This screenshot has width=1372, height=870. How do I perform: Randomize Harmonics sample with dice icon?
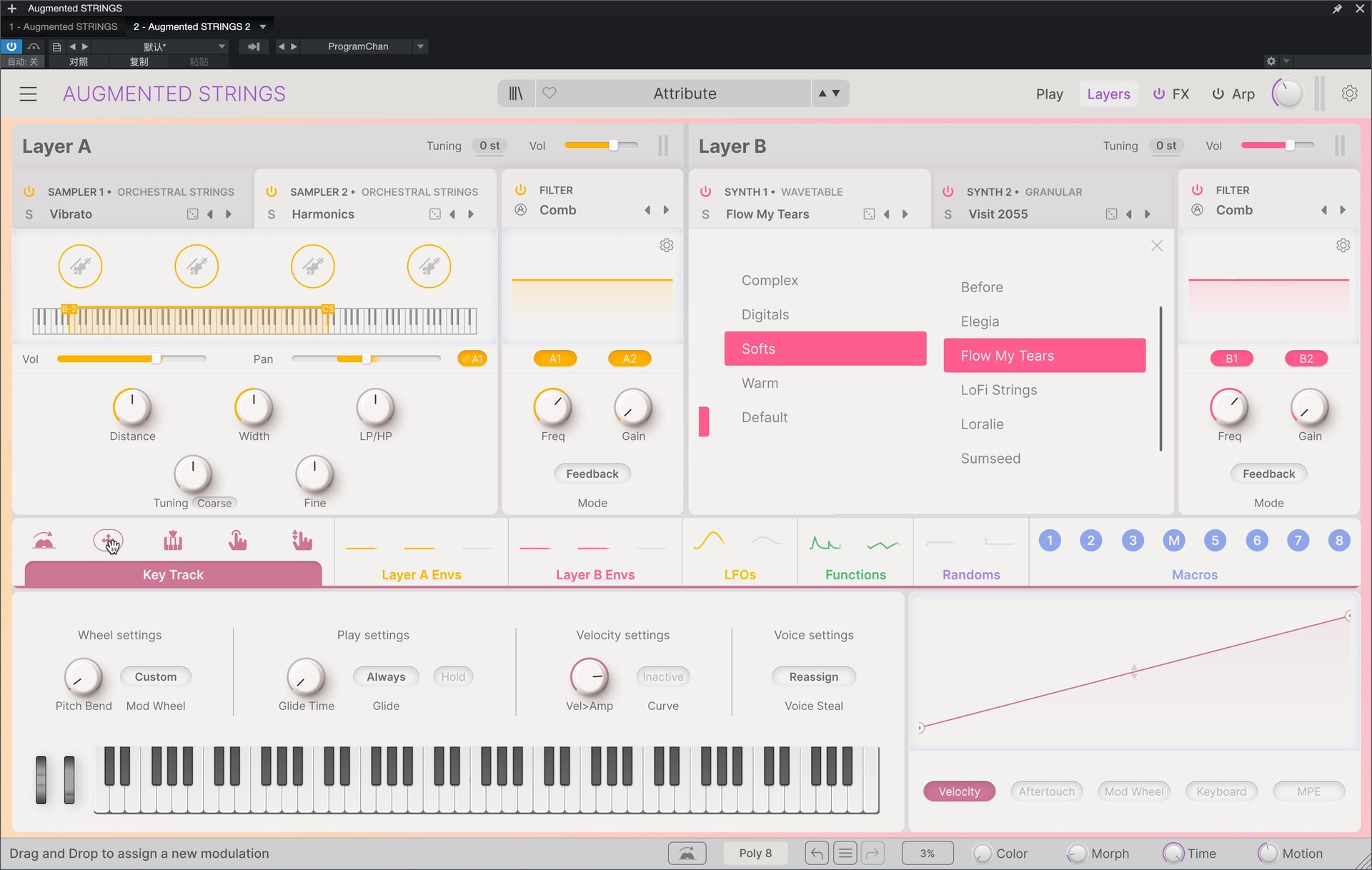pyautogui.click(x=434, y=214)
